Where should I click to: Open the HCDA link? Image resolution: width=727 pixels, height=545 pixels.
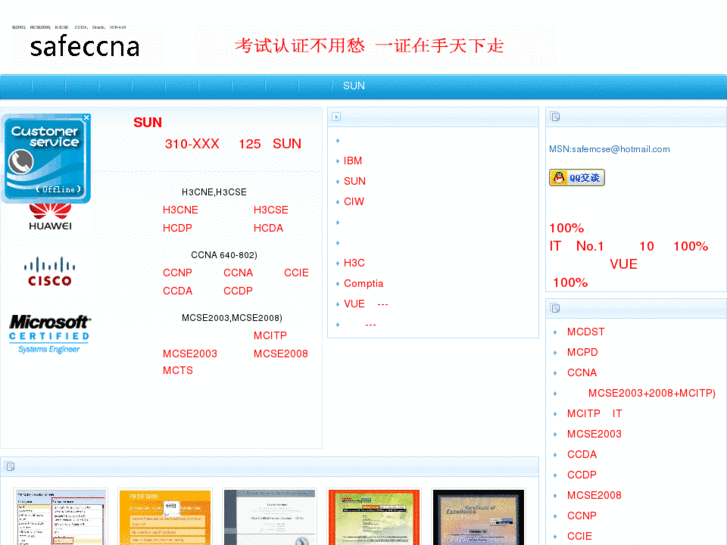coord(268,228)
